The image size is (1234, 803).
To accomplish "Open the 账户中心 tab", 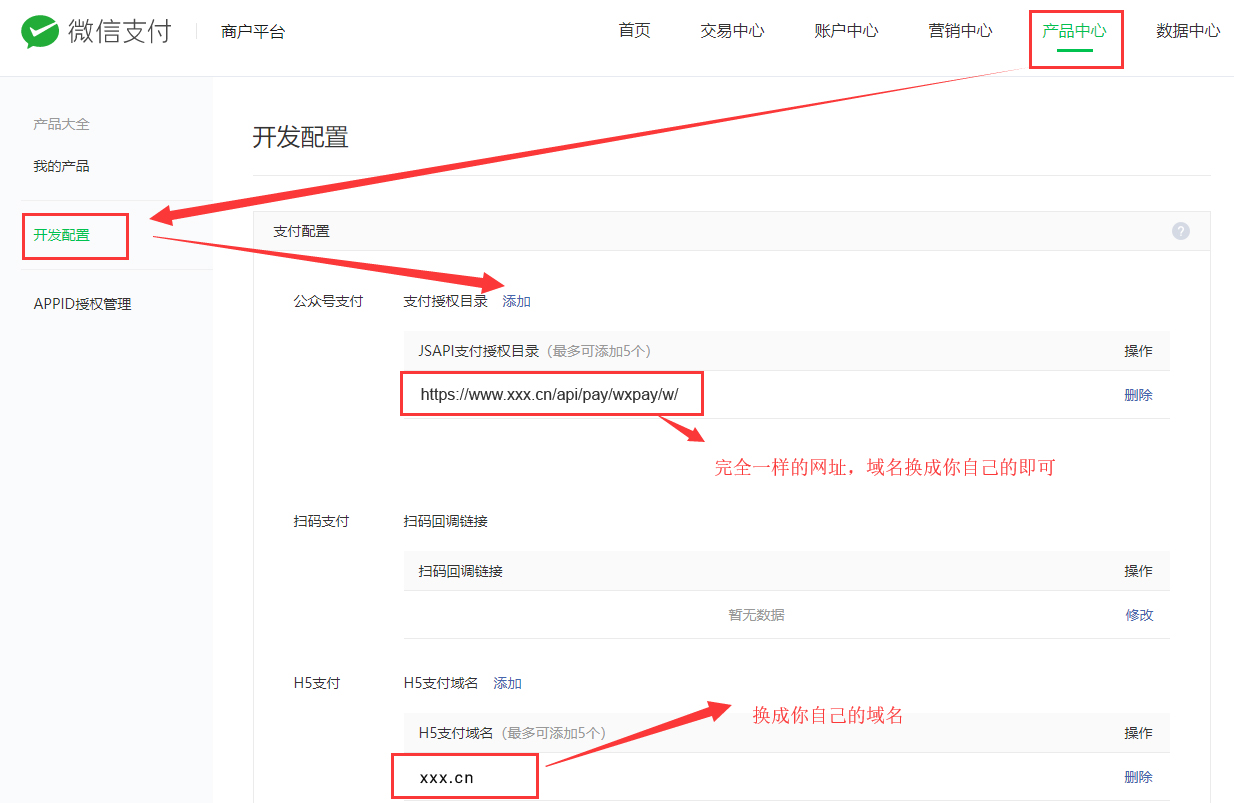I will click(846, 31).
